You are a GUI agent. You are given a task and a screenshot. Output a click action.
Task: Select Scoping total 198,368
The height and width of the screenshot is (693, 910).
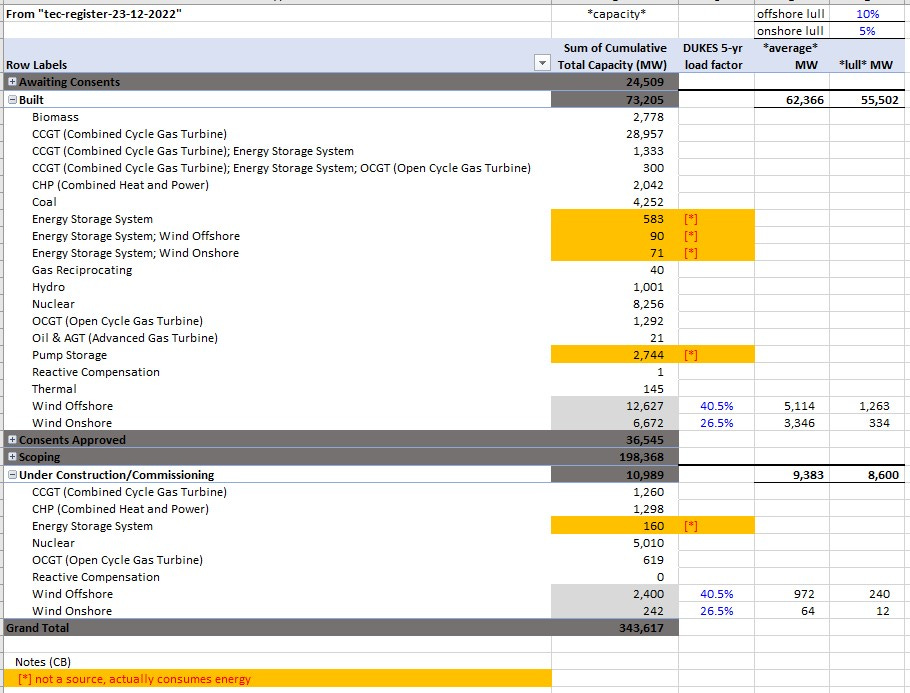pos(615,457)
